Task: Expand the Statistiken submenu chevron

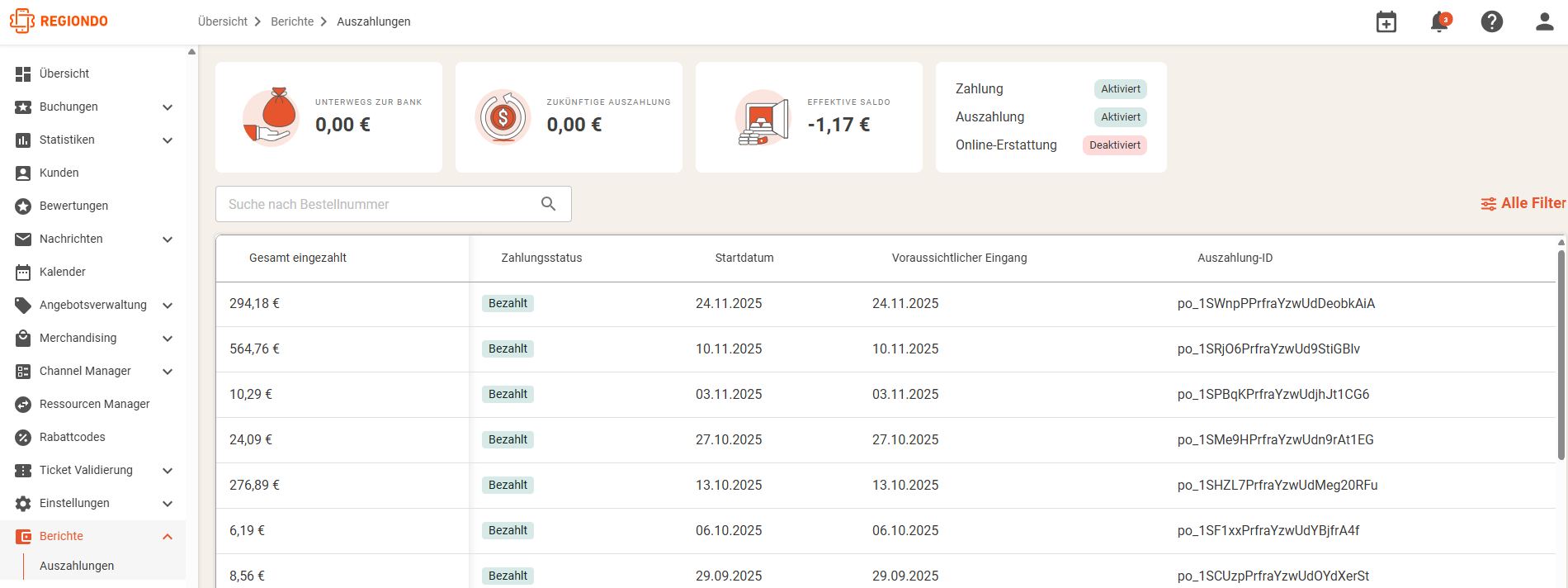Action: (168, 140)
